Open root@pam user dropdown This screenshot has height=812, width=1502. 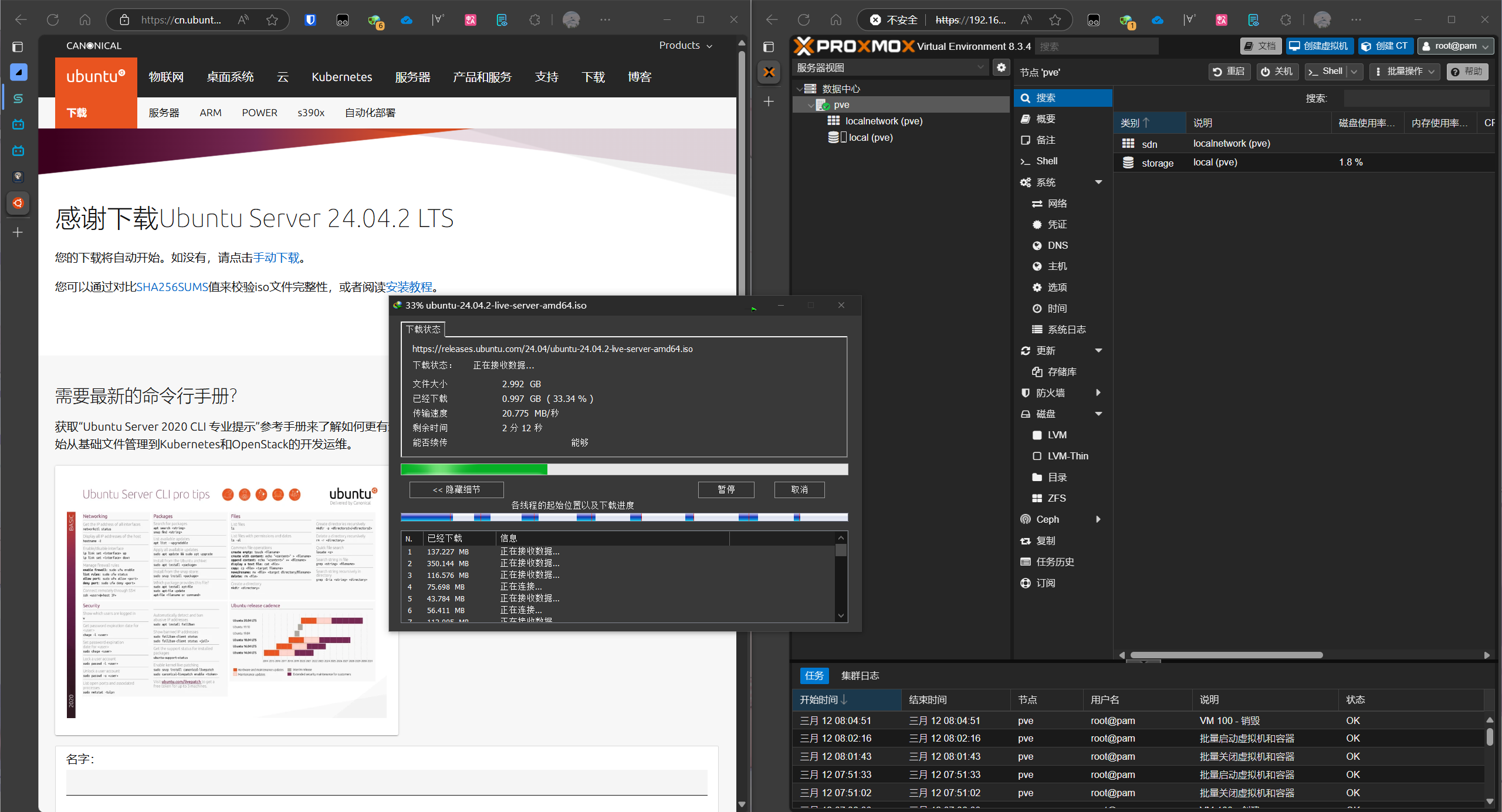(x=1455, y=46)
